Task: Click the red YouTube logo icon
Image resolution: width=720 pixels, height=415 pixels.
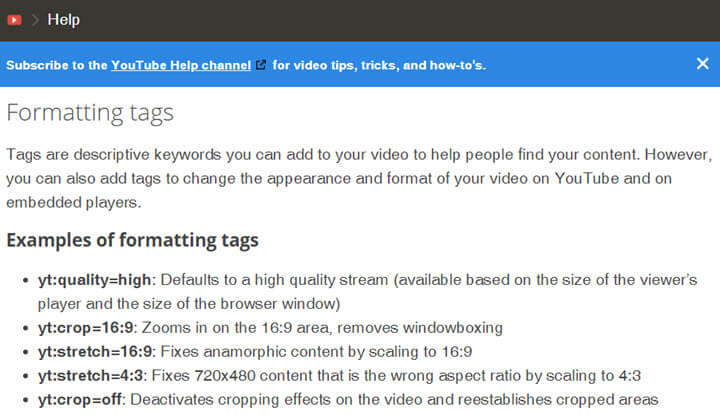Action: [x=14, y=20]
